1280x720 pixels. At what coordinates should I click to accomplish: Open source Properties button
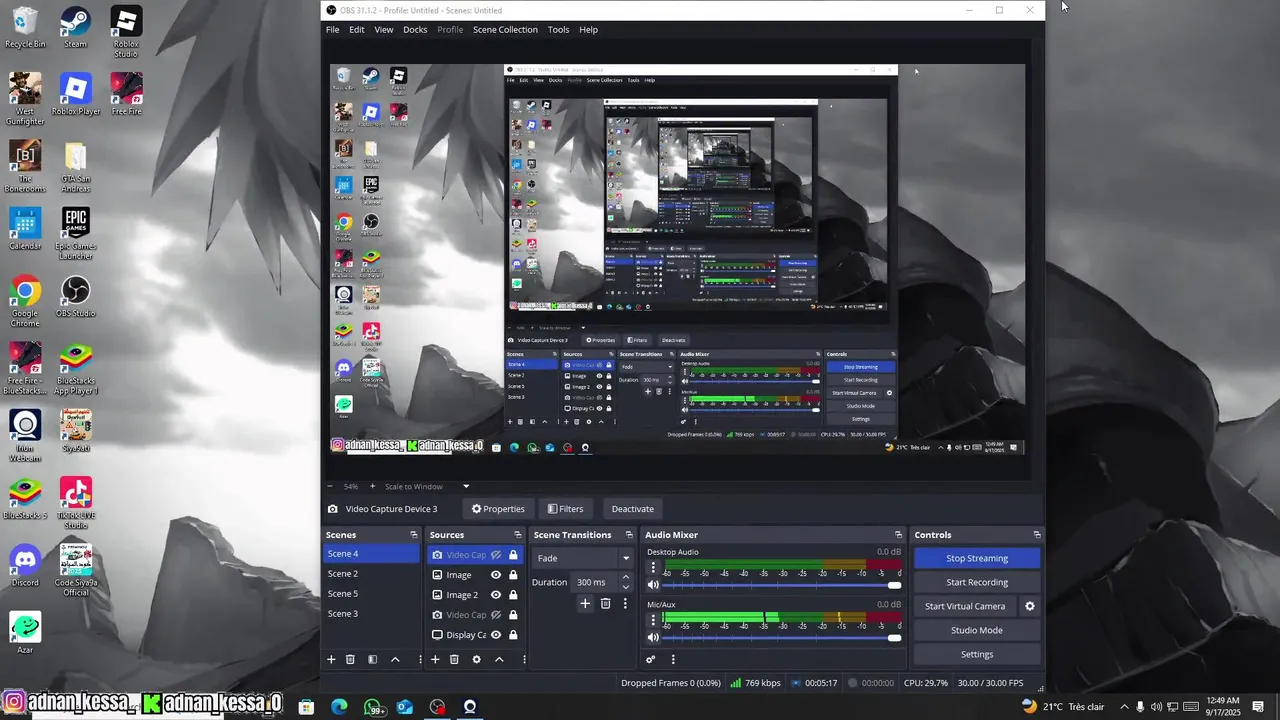[498, 509]
